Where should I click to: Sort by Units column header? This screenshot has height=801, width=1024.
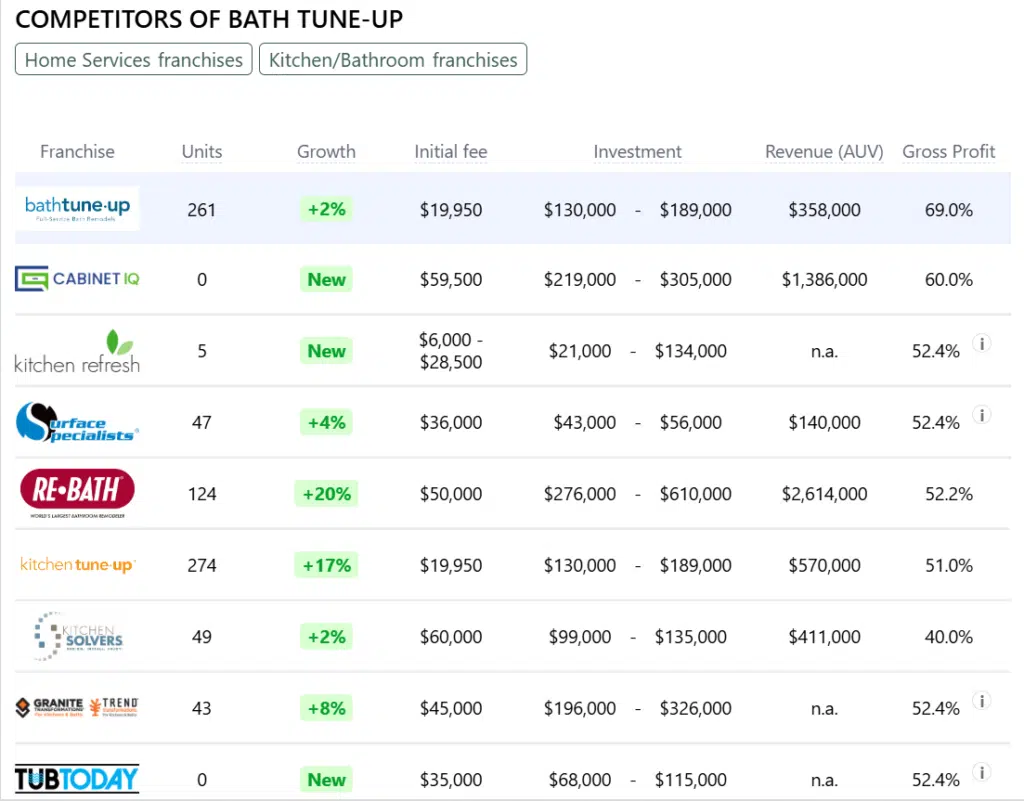pos(202,152)
